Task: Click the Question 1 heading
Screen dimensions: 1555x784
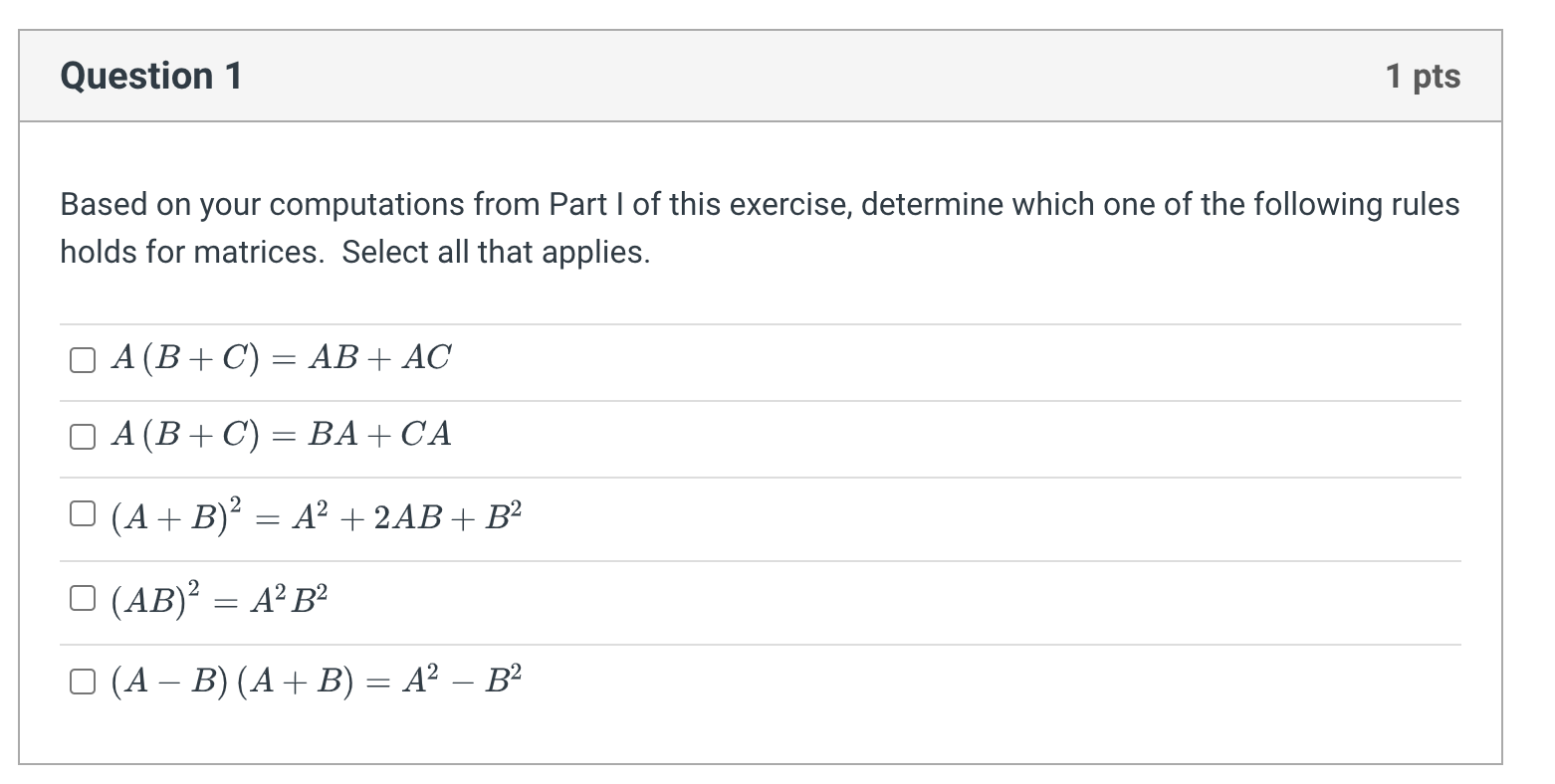Action: [151, 76]
